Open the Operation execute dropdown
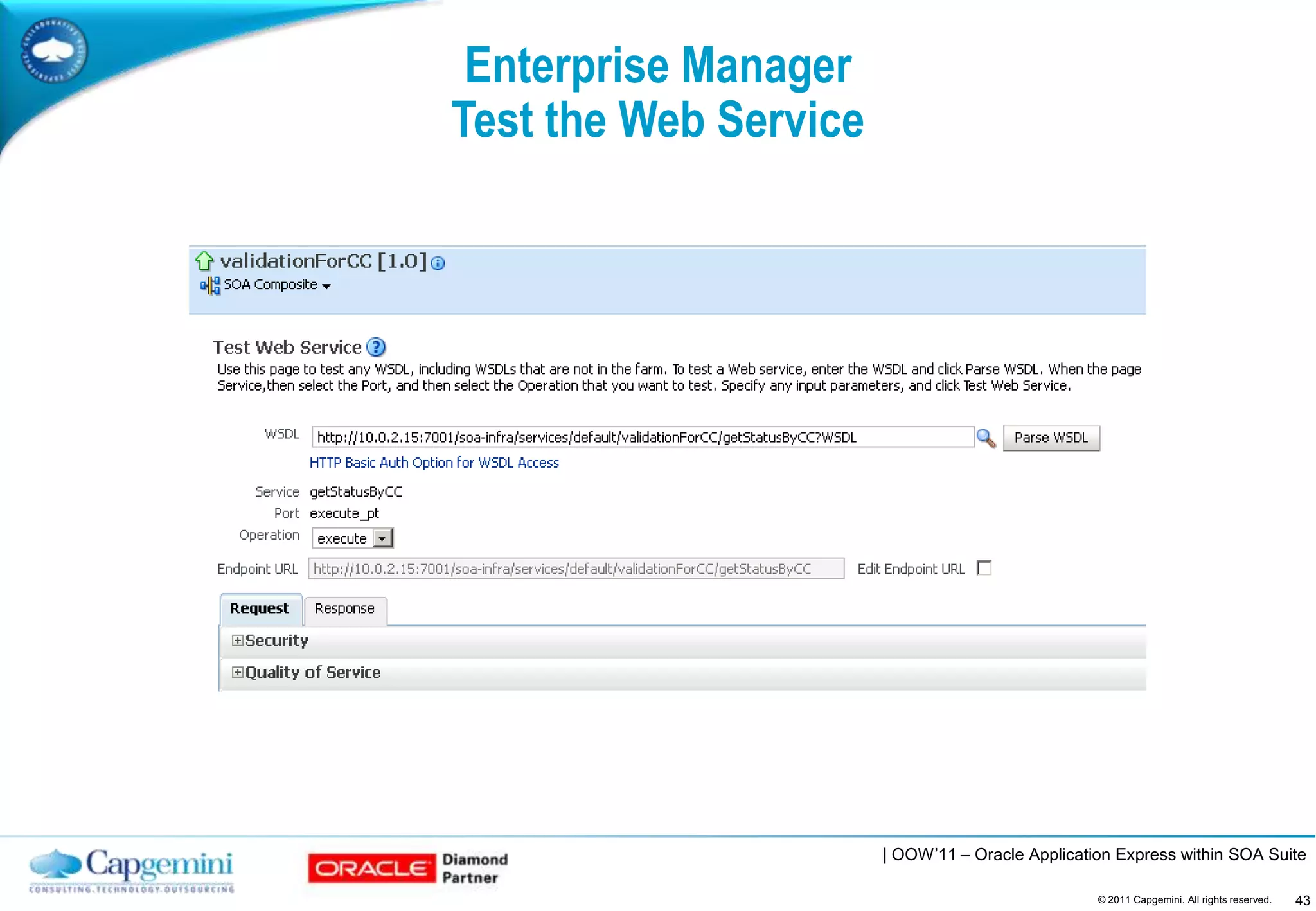This screenshot has height=911, width=1316. pyautogui.click(x=383, y=538)
